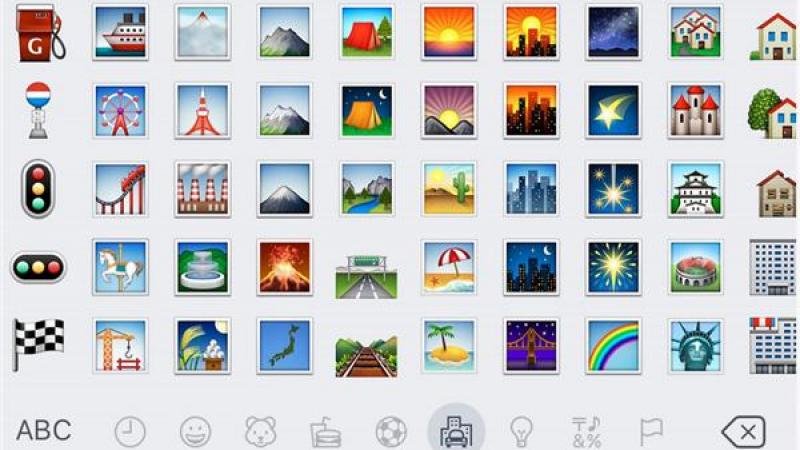Open symbols emoji tab
The height and width of the screenshot is (450, 800).
(586, 432)
